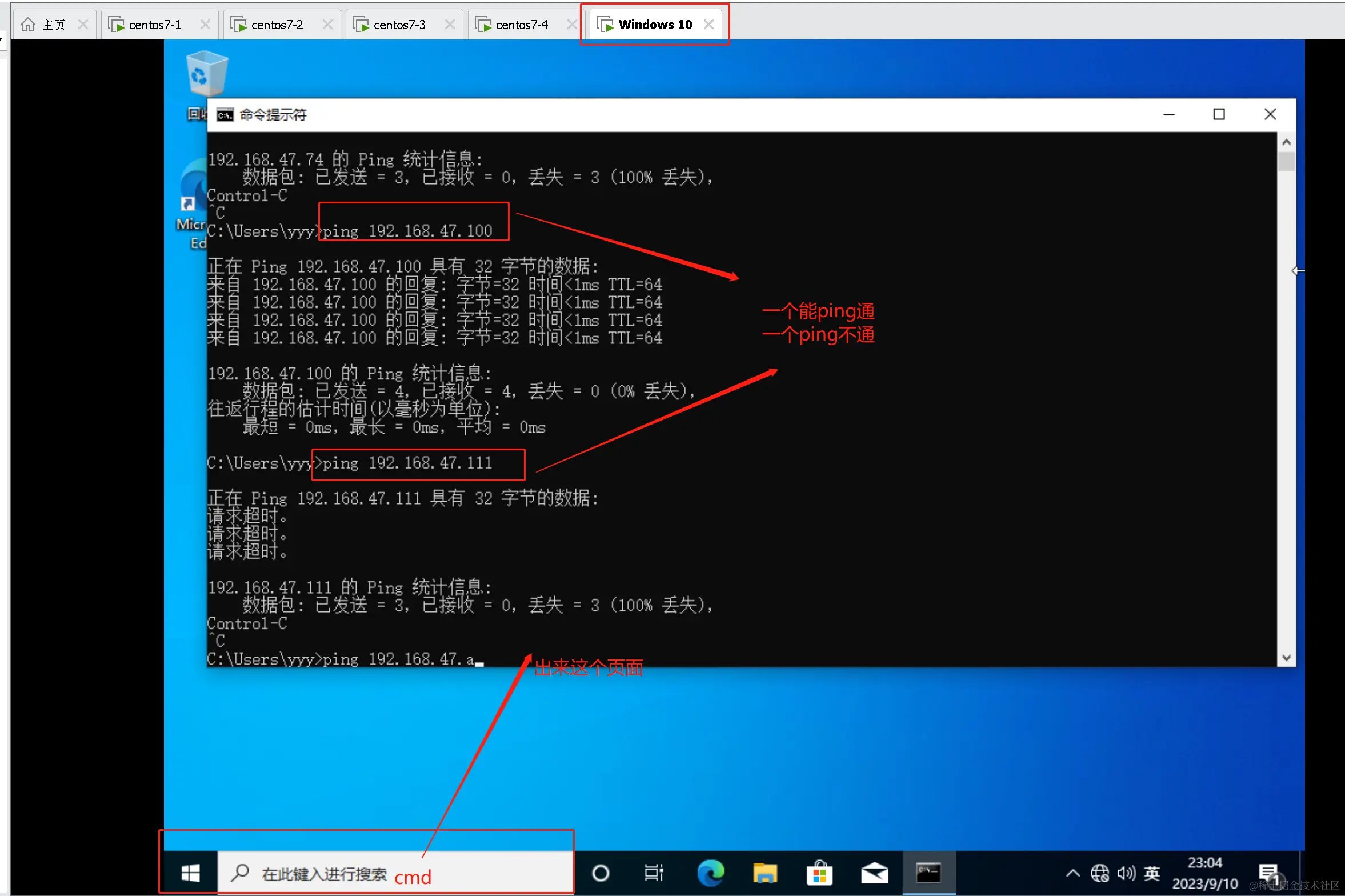Open Cortana from the taskbar
This screenshot has height=896, width=1345.
(x=600, y=873)
